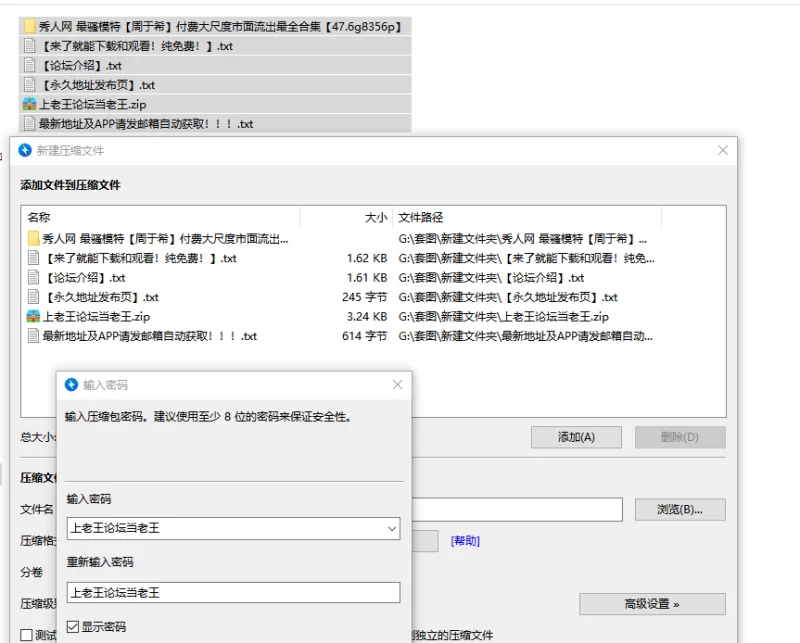
Task: Uncheck the 显示密码 checkbox
Action: (x=73, y=627)
